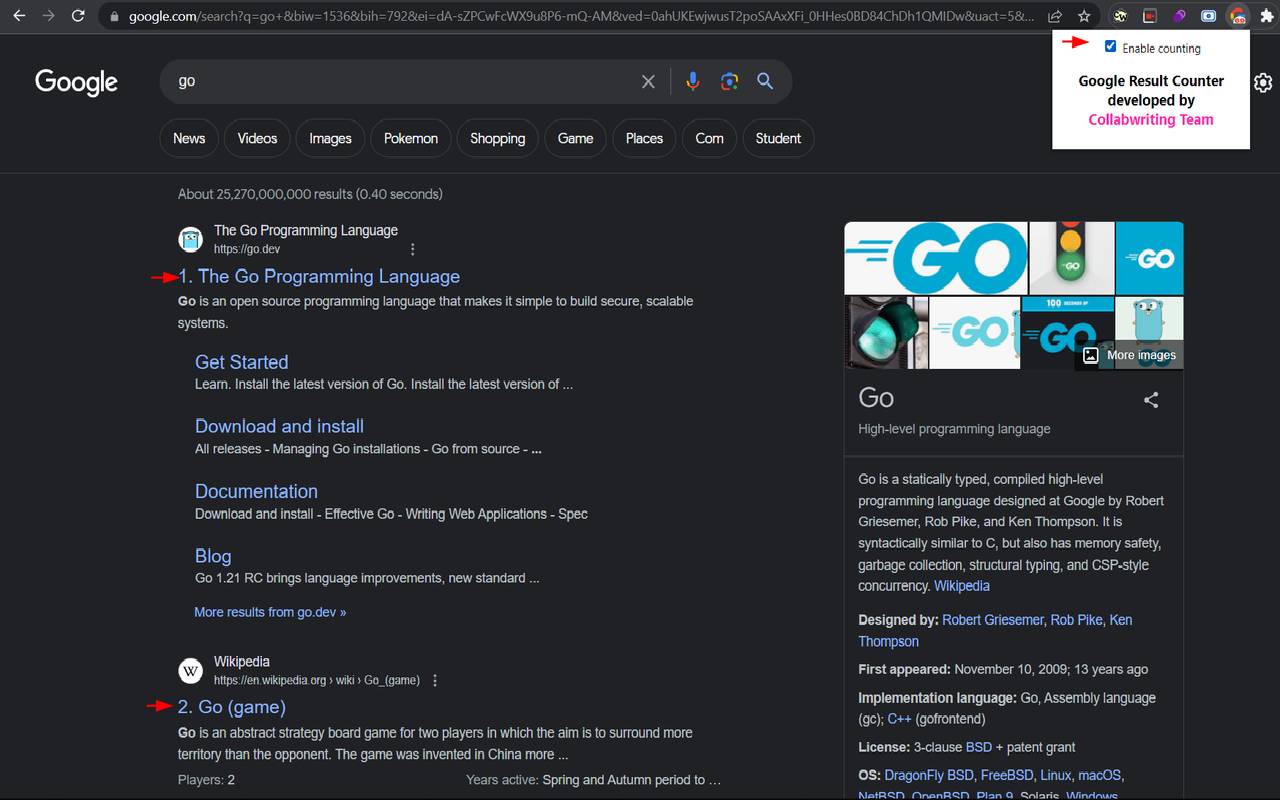Open the Extensions puzzle piece menu
The width and height of the screenshot is (1280, 800).
click(x=1267, y=16)
